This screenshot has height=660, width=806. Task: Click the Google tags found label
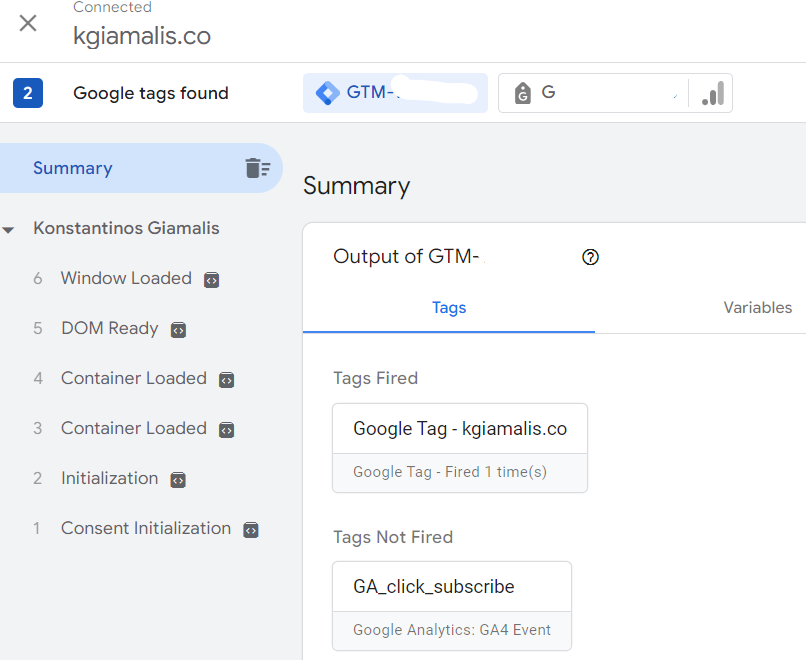[151, 93]
